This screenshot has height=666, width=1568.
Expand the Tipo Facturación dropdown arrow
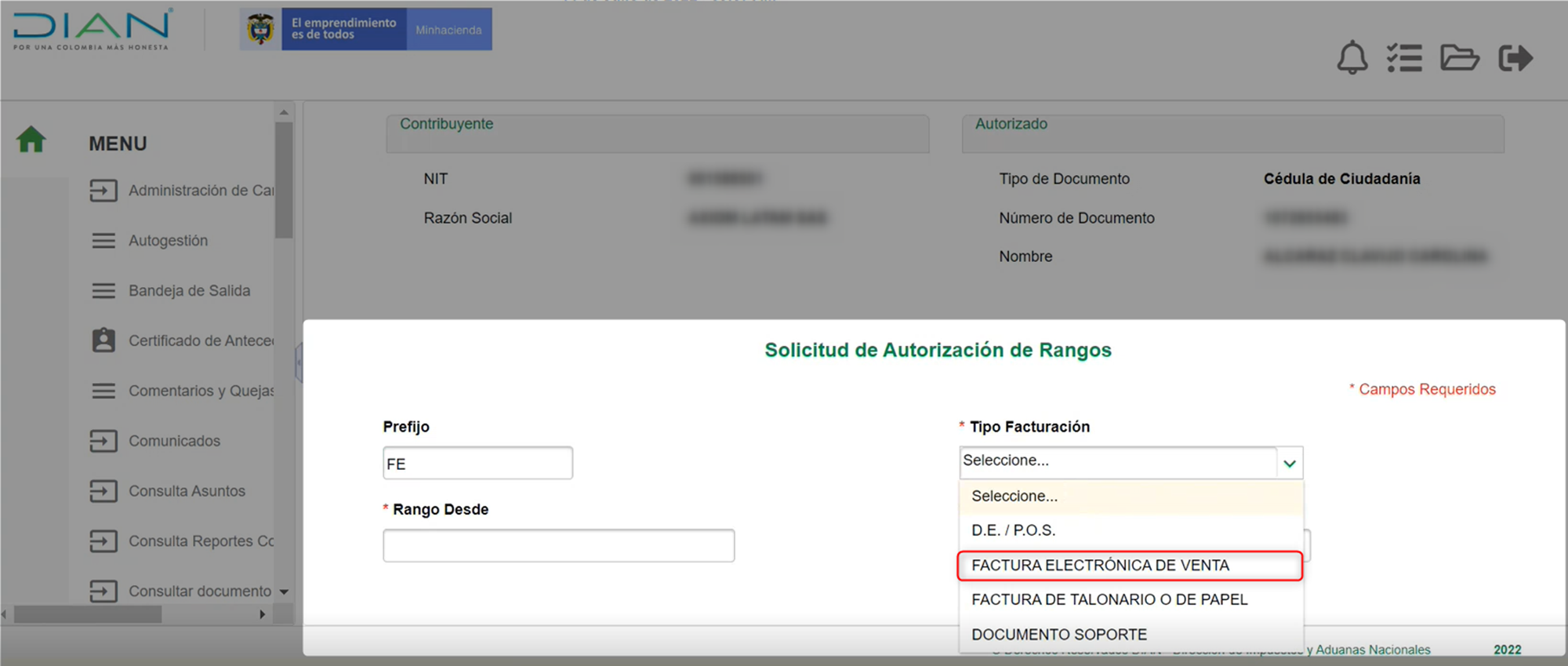click(1289, 464)
